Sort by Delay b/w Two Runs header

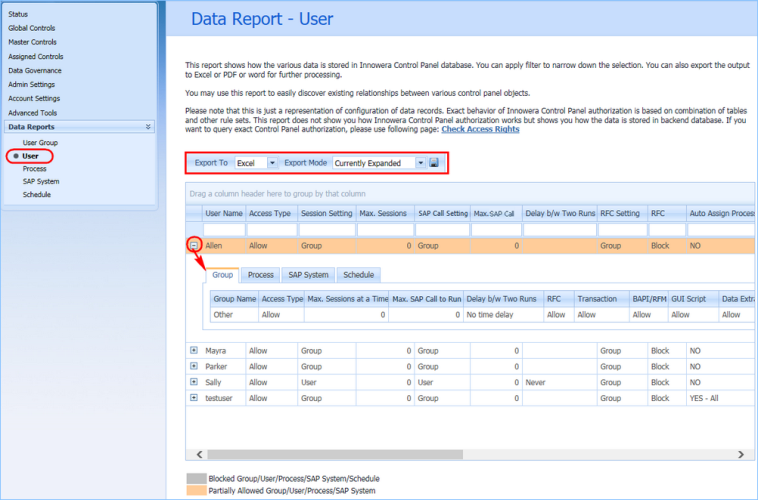pyautogui.click(x=560, y=213)
